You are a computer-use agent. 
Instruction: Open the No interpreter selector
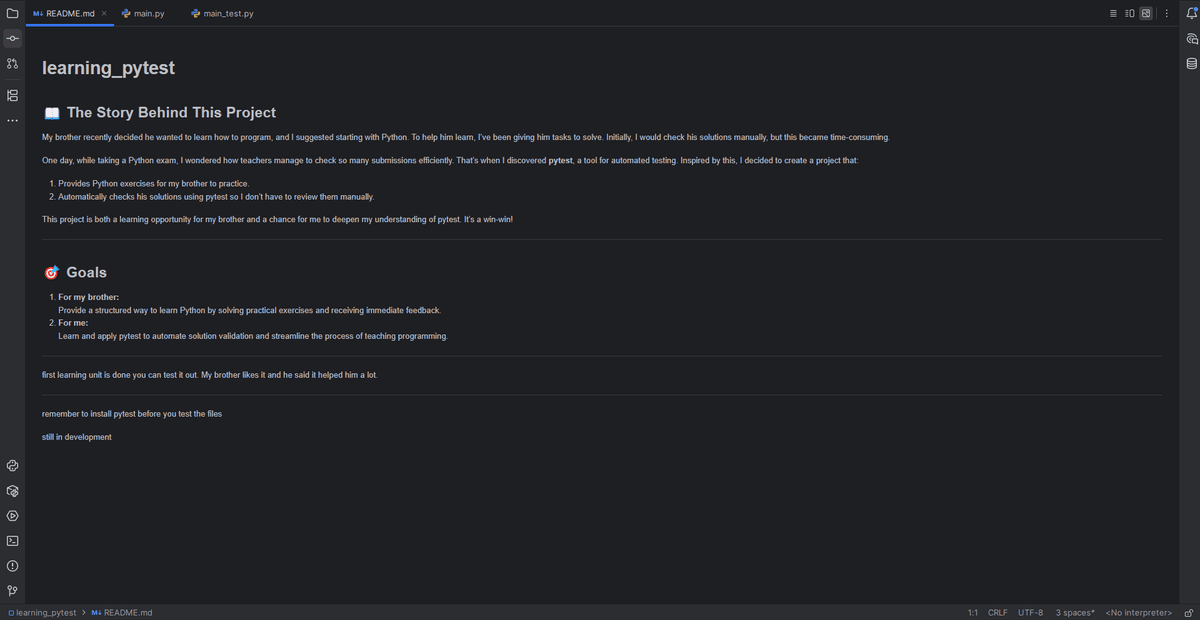click(x=1138, y=612)
